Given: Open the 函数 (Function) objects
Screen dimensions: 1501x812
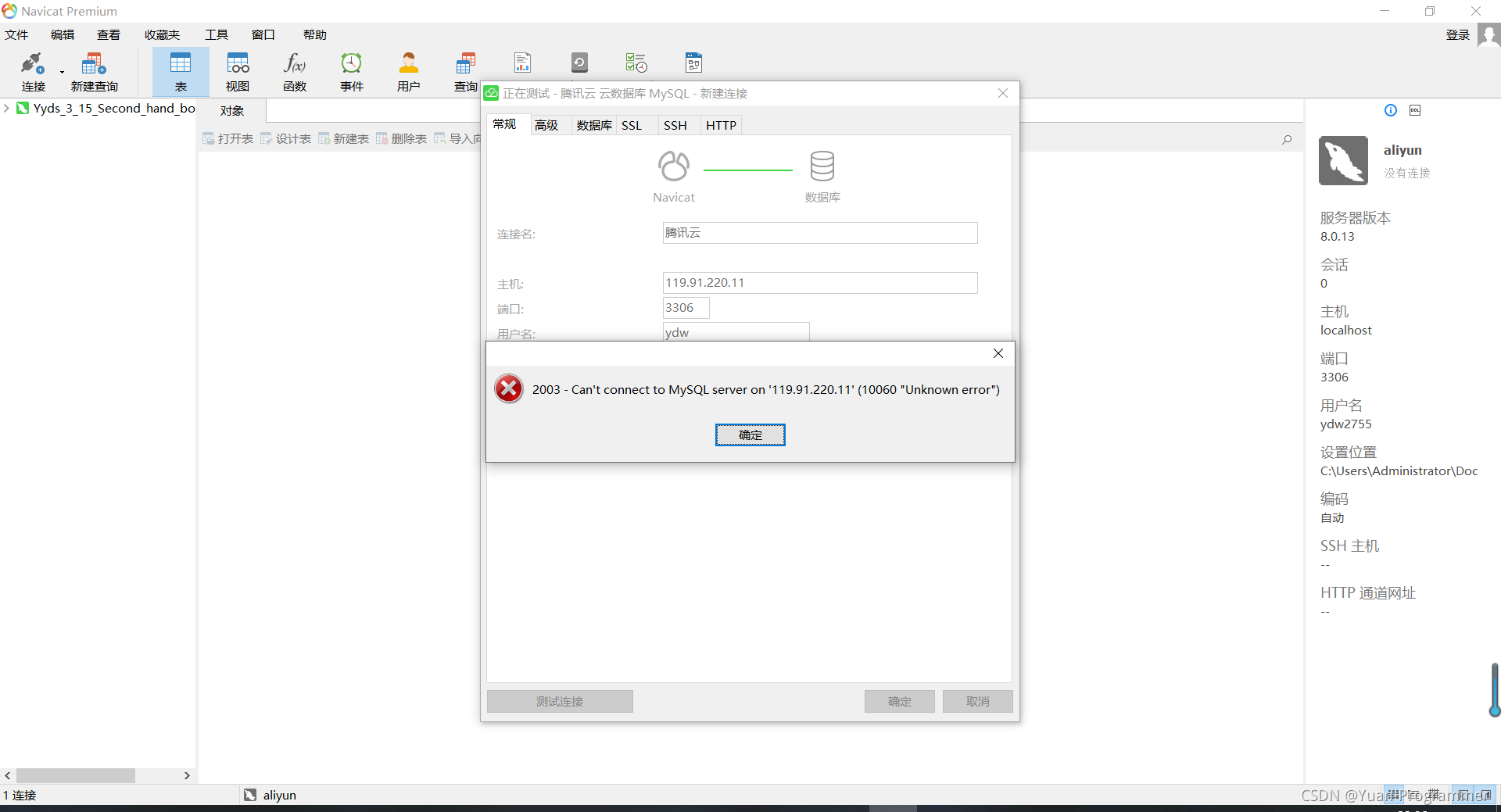Looking at the screenshot, I should [295, 71].
